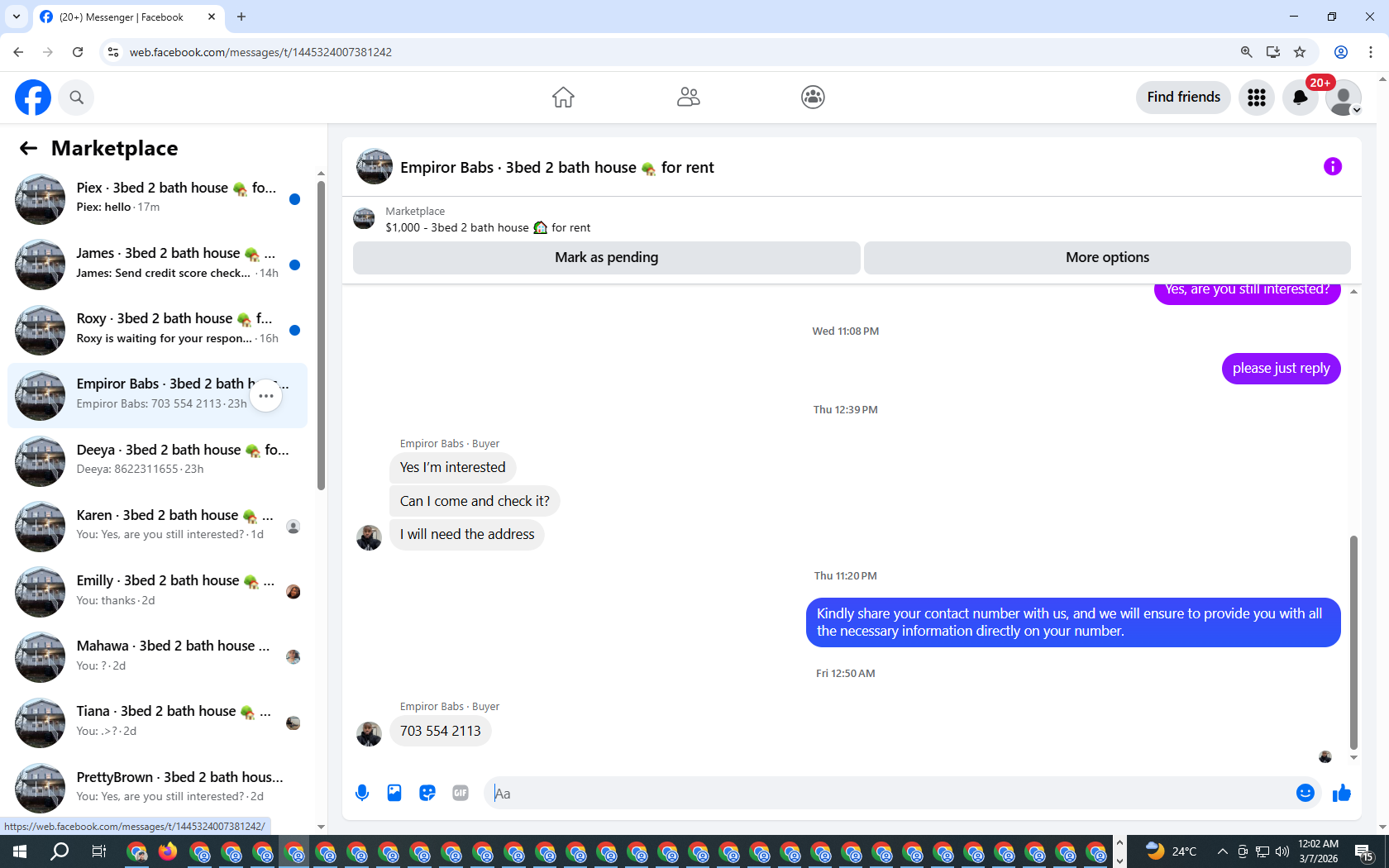The width and height of the screenshot is (1389, 868).
Task: Click the chat header listing thumbnail
Action: coord(375,167)
